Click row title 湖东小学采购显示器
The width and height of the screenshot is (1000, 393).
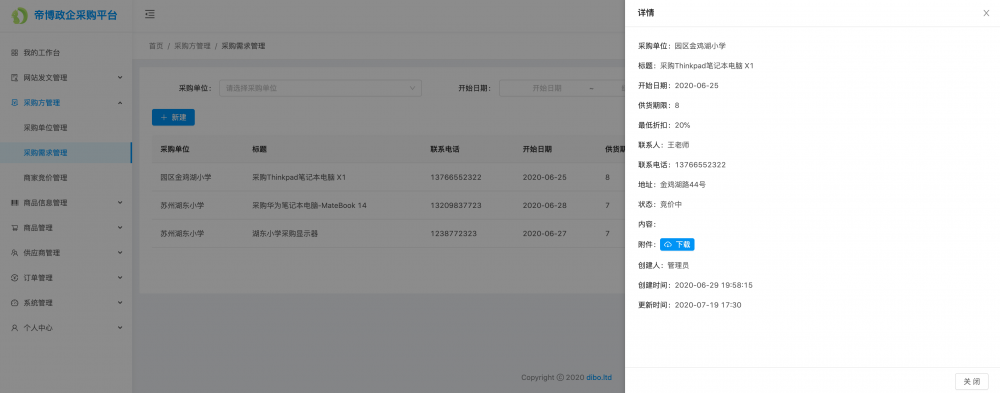pyautogui.click(x=285, y=234)
